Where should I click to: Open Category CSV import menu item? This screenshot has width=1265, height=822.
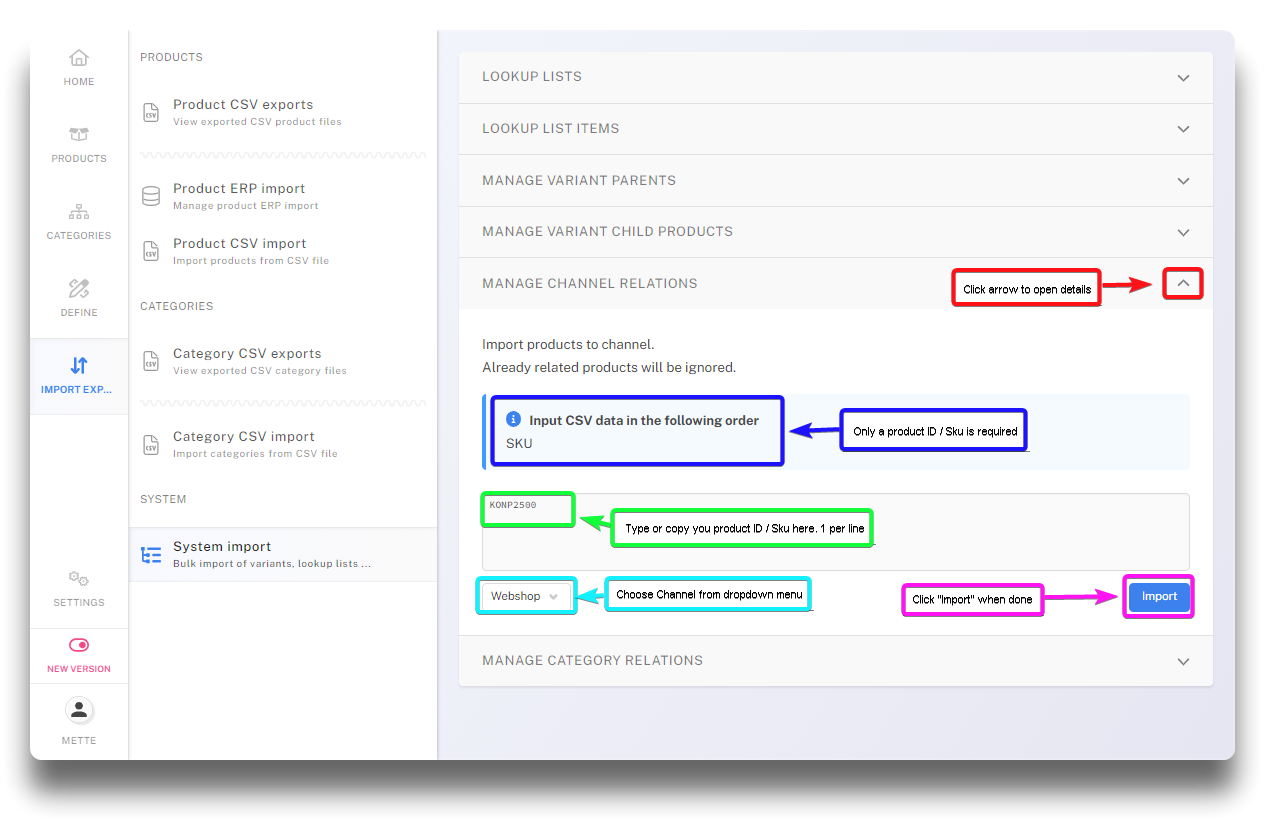(x=243, y=437)
